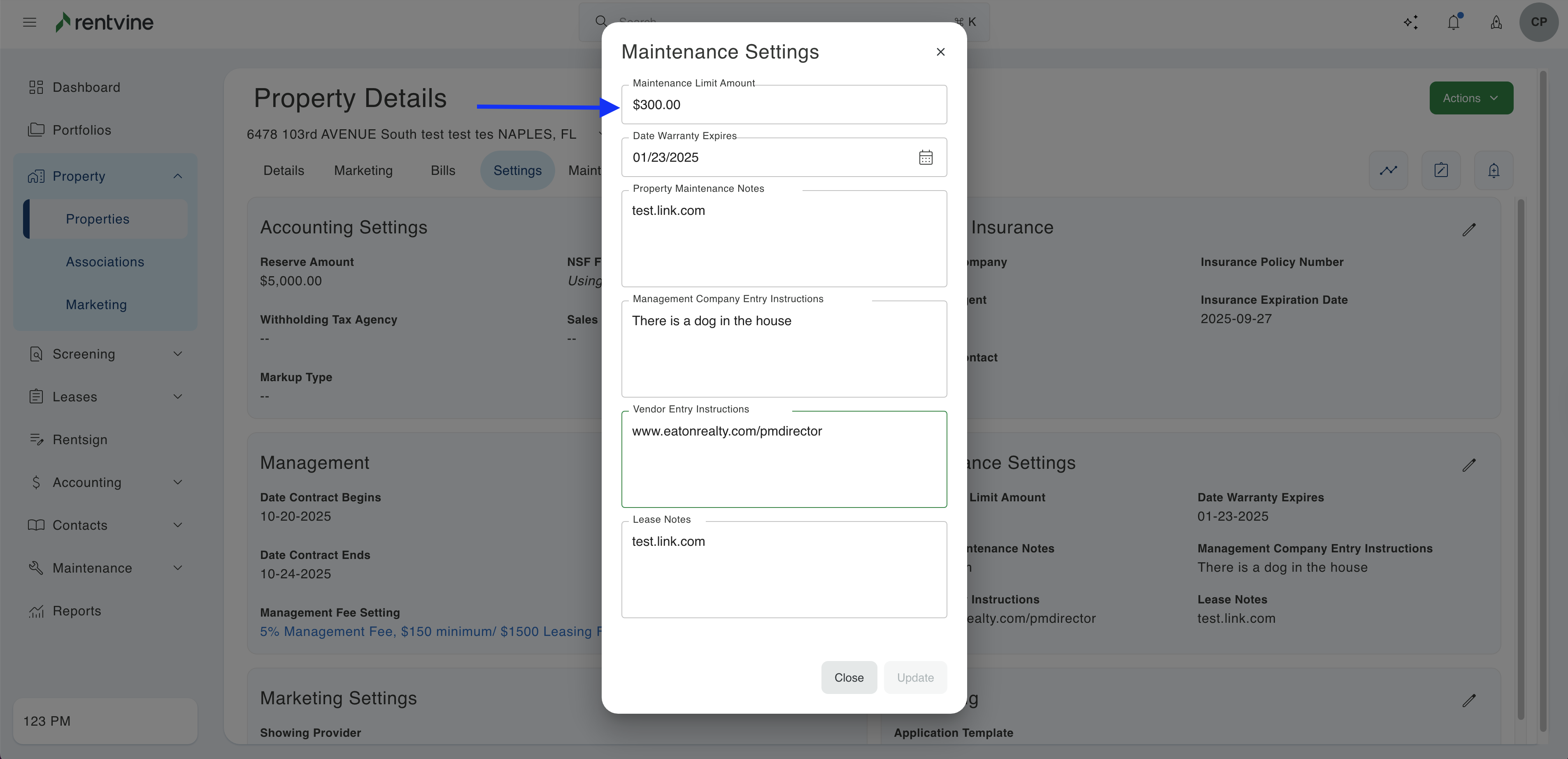Edit the Insurance section with pencil icon
This screenshot has height=759, width=1568.
point(1469,229)
